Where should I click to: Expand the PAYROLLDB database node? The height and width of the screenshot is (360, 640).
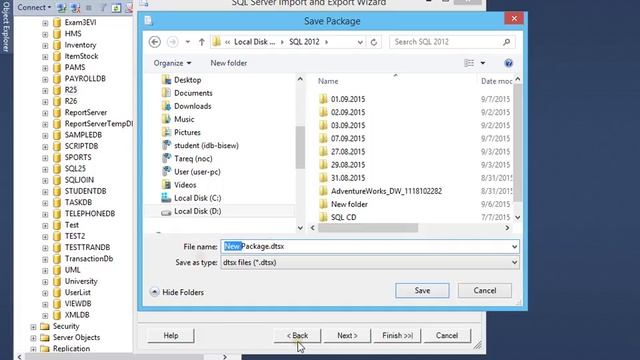pos(45,79)
